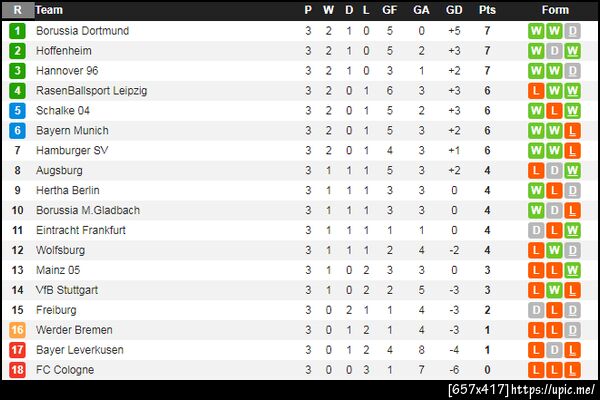This screenshot has width=600, height=400.
Task: Click the GF column header
Action: coord(390,10)
